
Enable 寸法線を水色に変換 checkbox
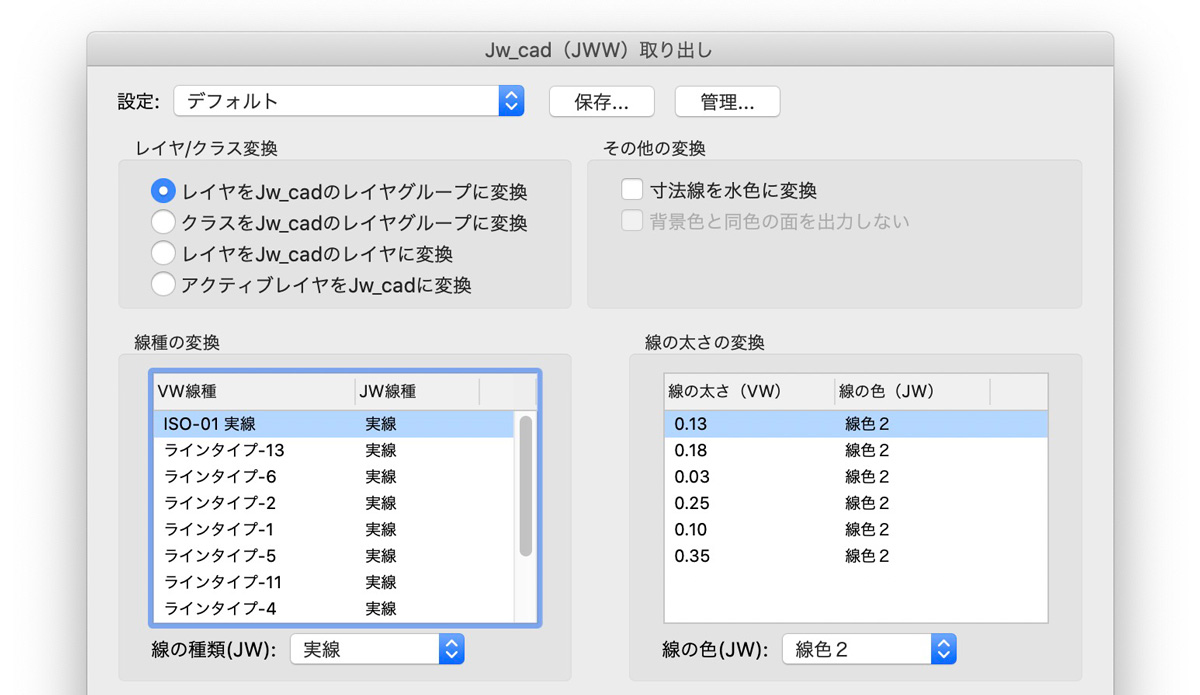click(632, 189)
